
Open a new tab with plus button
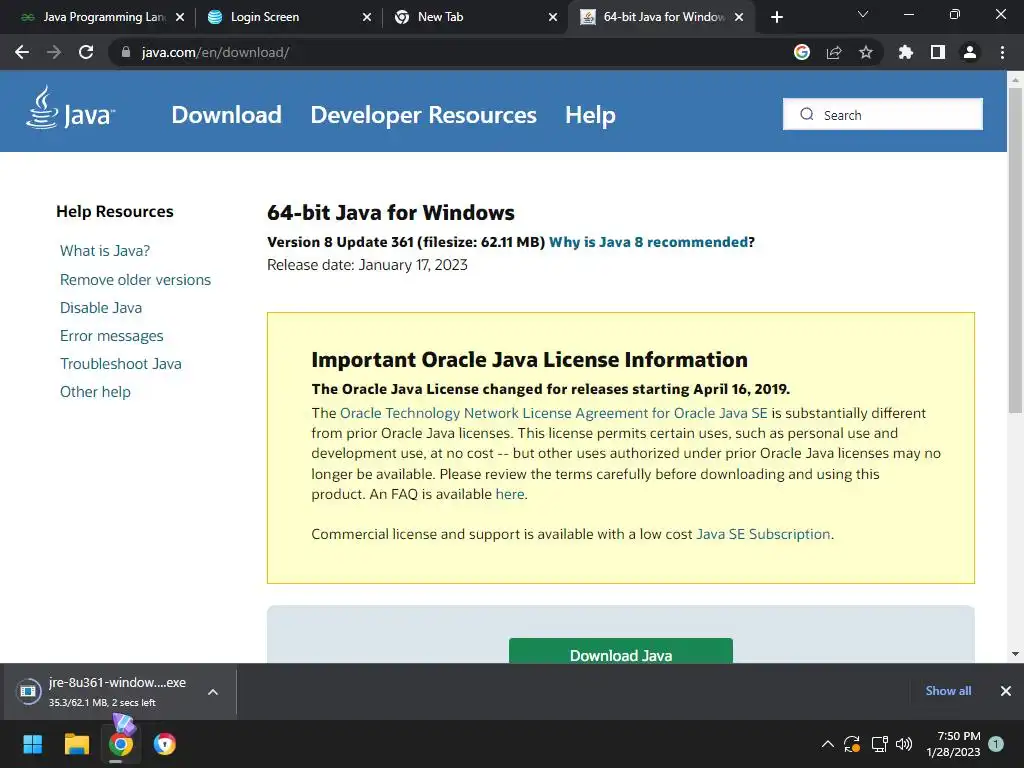[x=776, y=17]
